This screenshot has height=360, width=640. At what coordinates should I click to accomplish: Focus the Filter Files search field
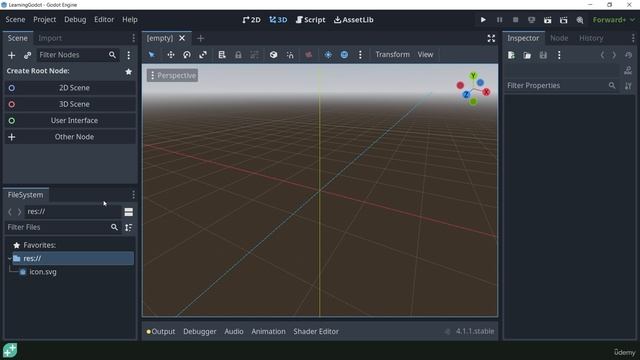pyautogui.click(x=63, y=227)
